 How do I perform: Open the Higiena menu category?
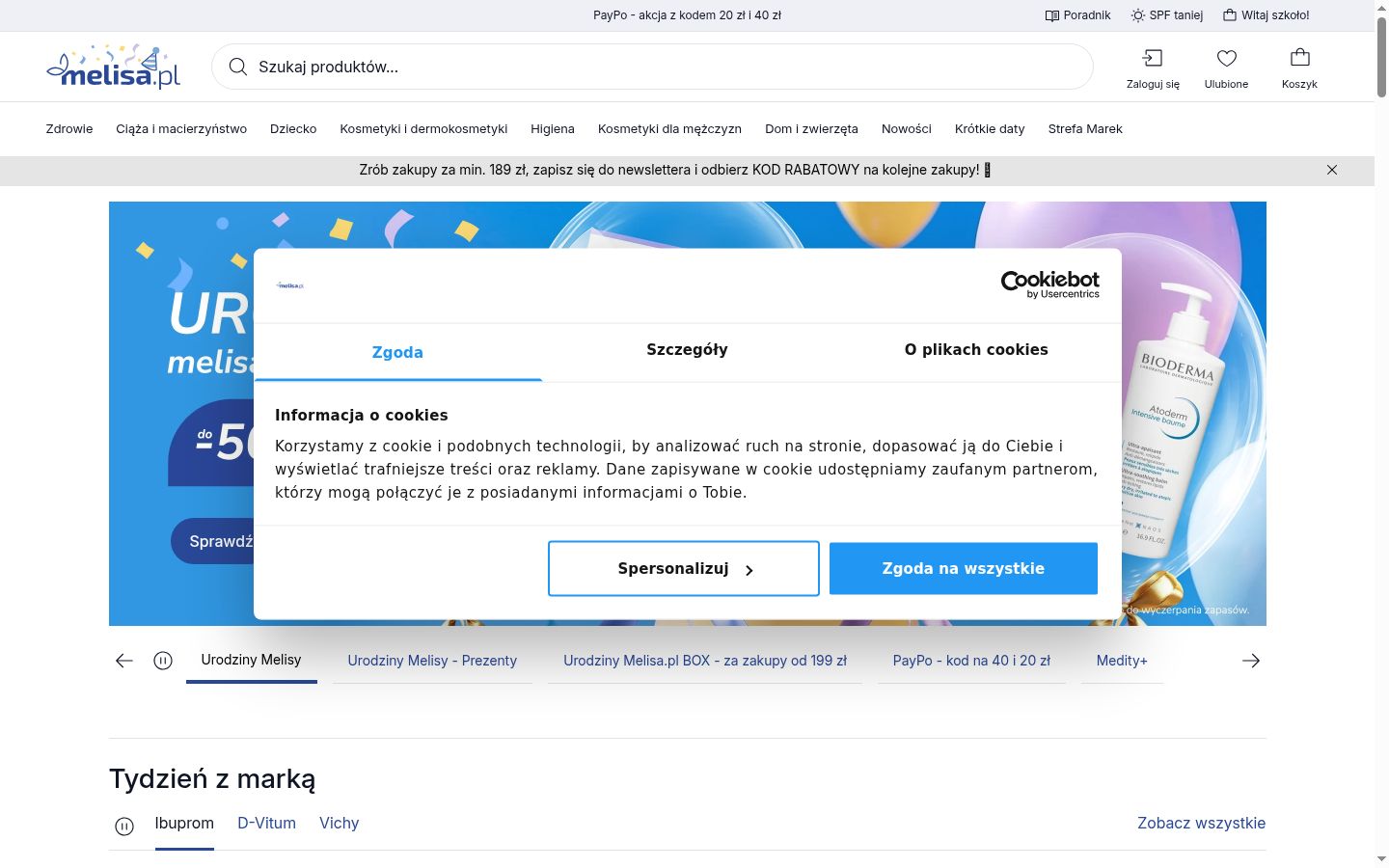553,128
